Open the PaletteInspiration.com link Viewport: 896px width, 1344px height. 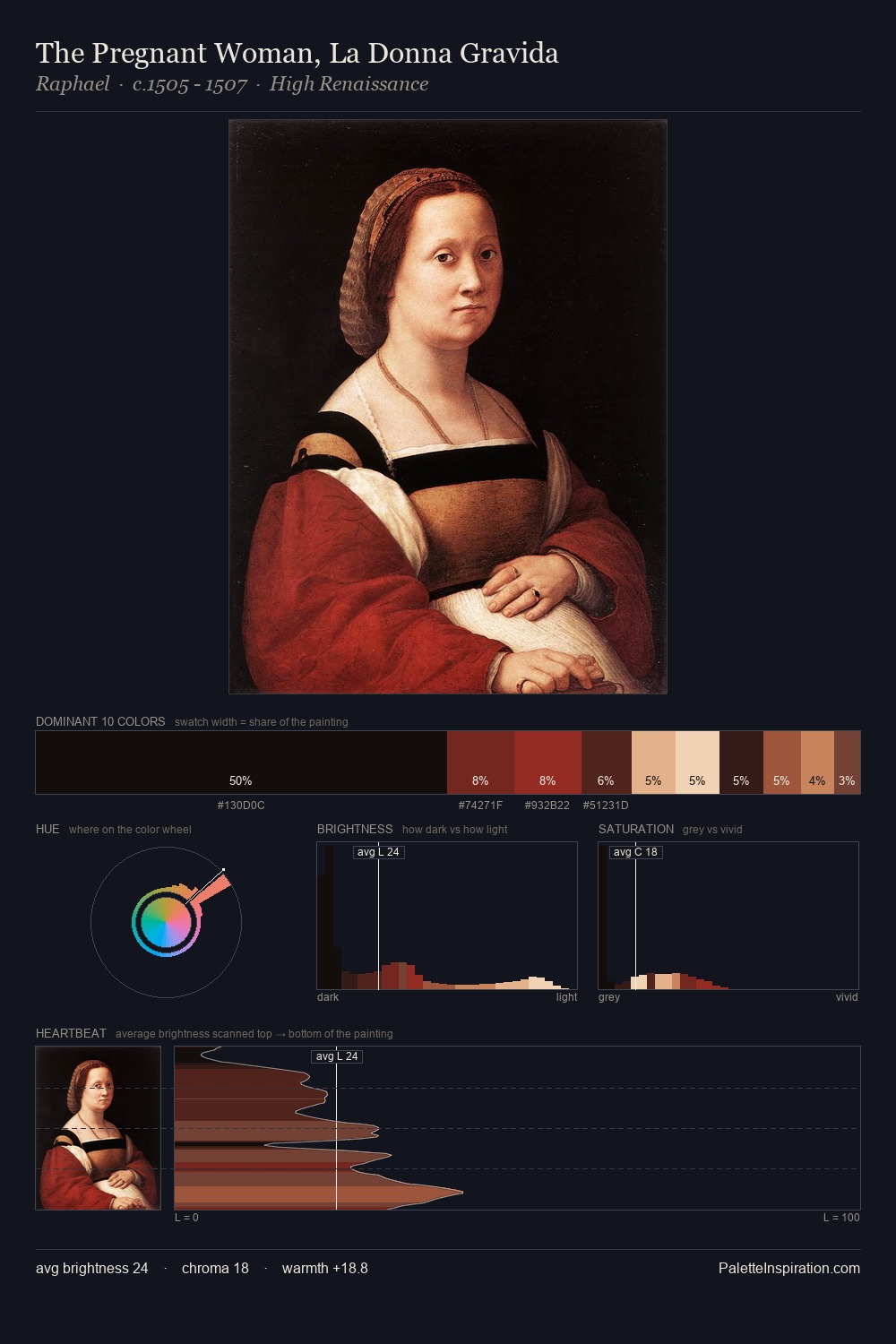point(789,1269)
